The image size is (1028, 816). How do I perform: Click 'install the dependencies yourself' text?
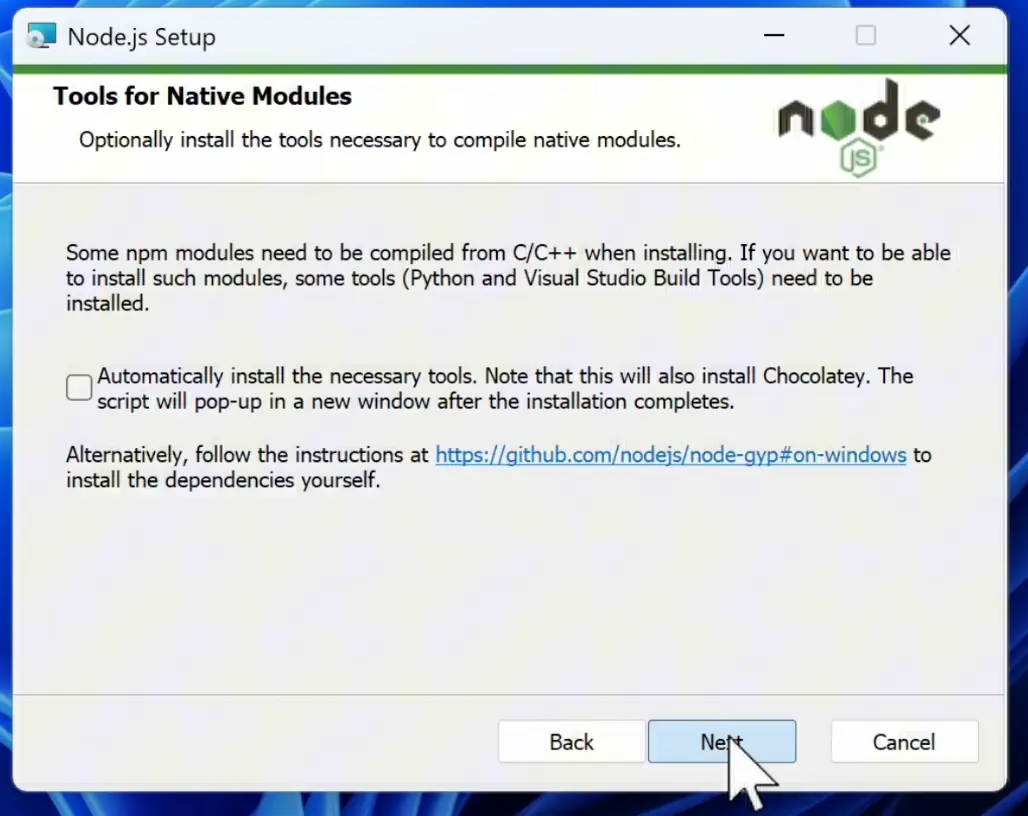[223, 480]
